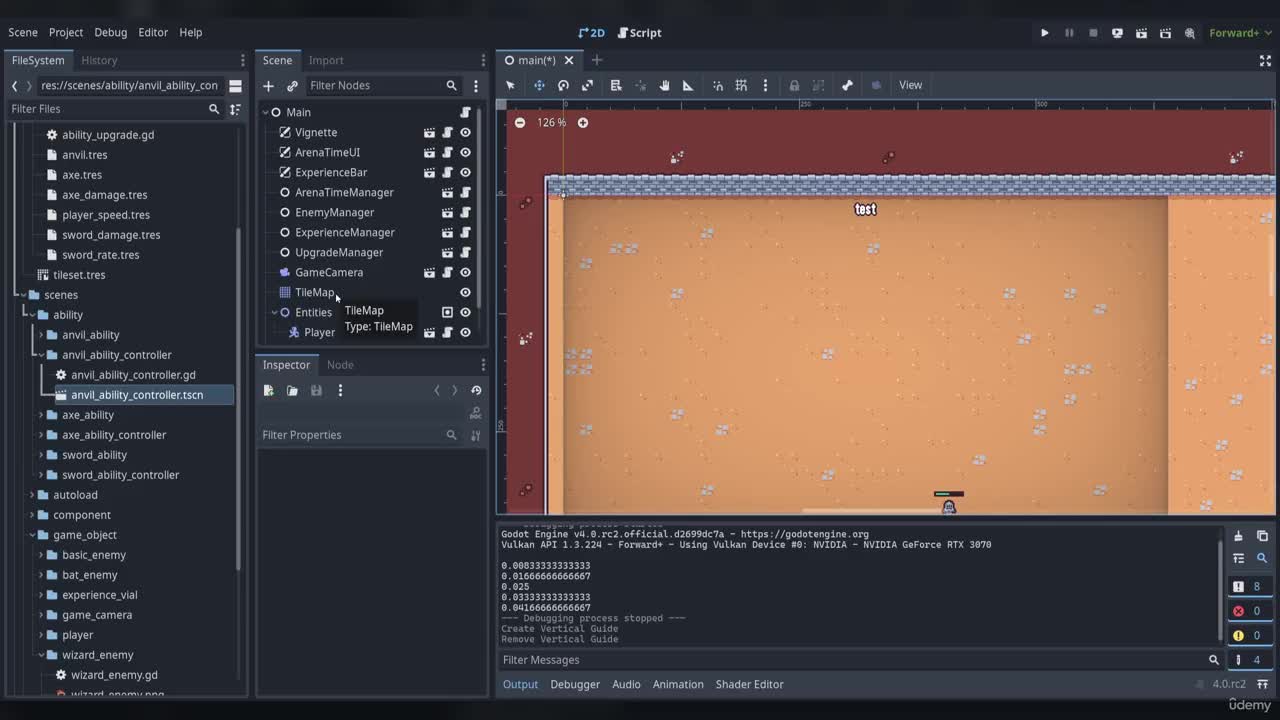Screen dimensions: 1280x720
Task: Select the Ruler Mode tool
Action: (688, 85)
